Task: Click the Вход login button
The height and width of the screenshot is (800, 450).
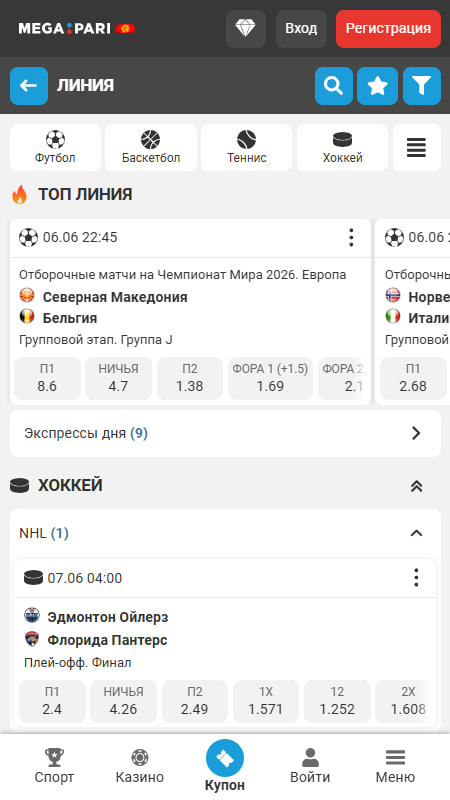Action: 301,29
